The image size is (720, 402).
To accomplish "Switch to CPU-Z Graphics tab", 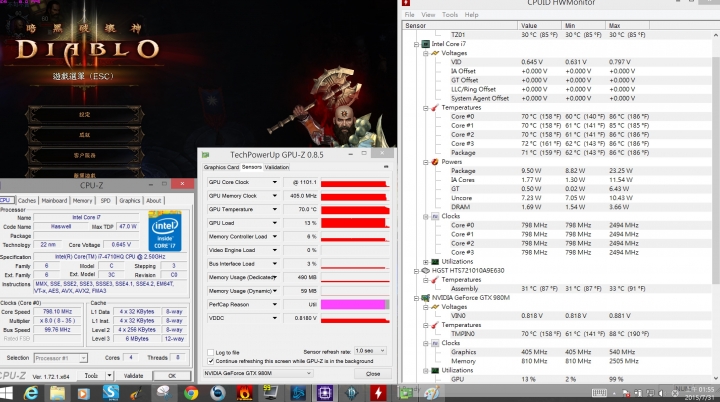I will tap(129, 201).
